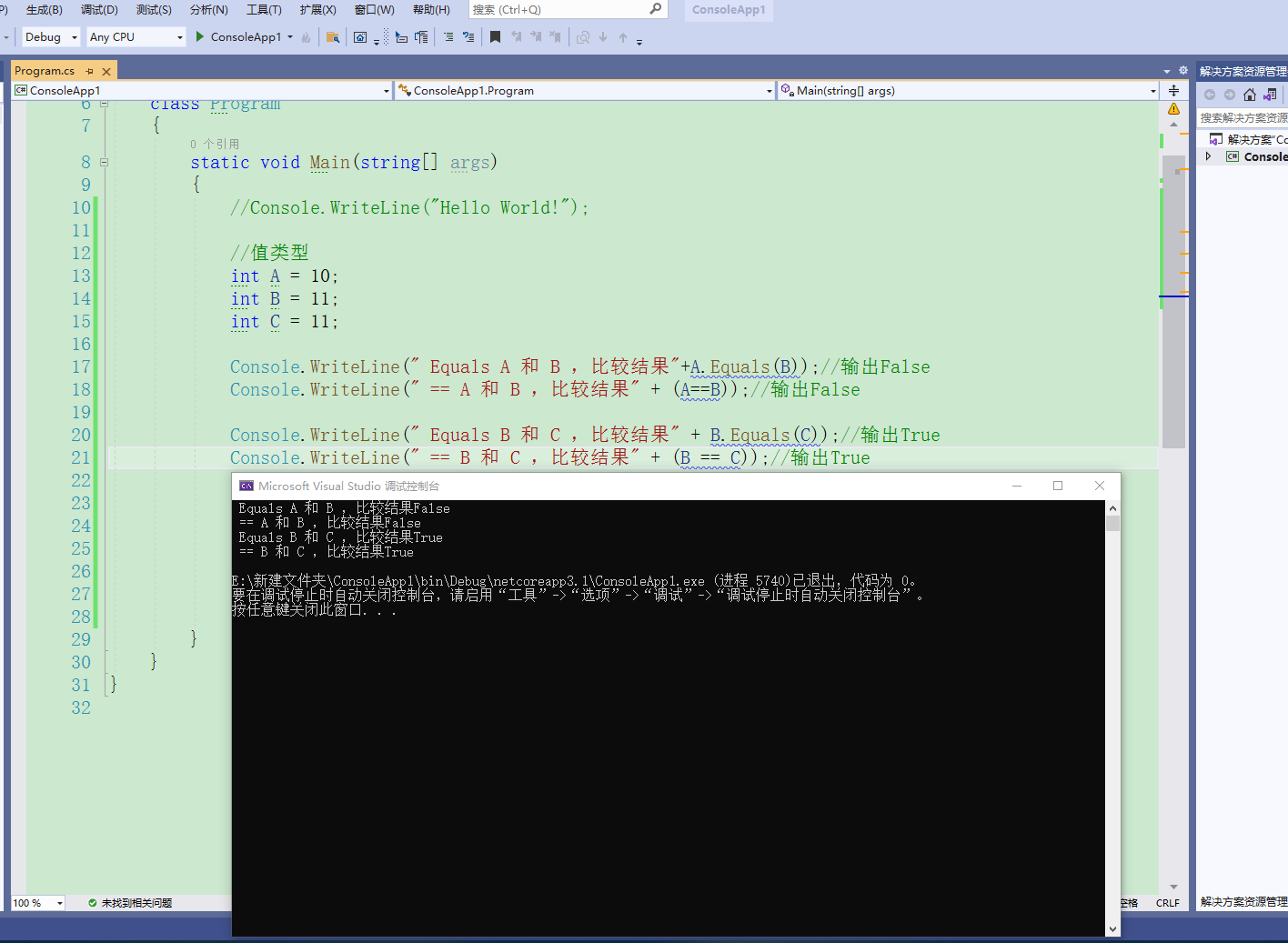Image resolution: width=1288 pixels, height=943 pixels.
Task: Close the Microsoft Visual Studio debug console
Action: coord(1100,486)
